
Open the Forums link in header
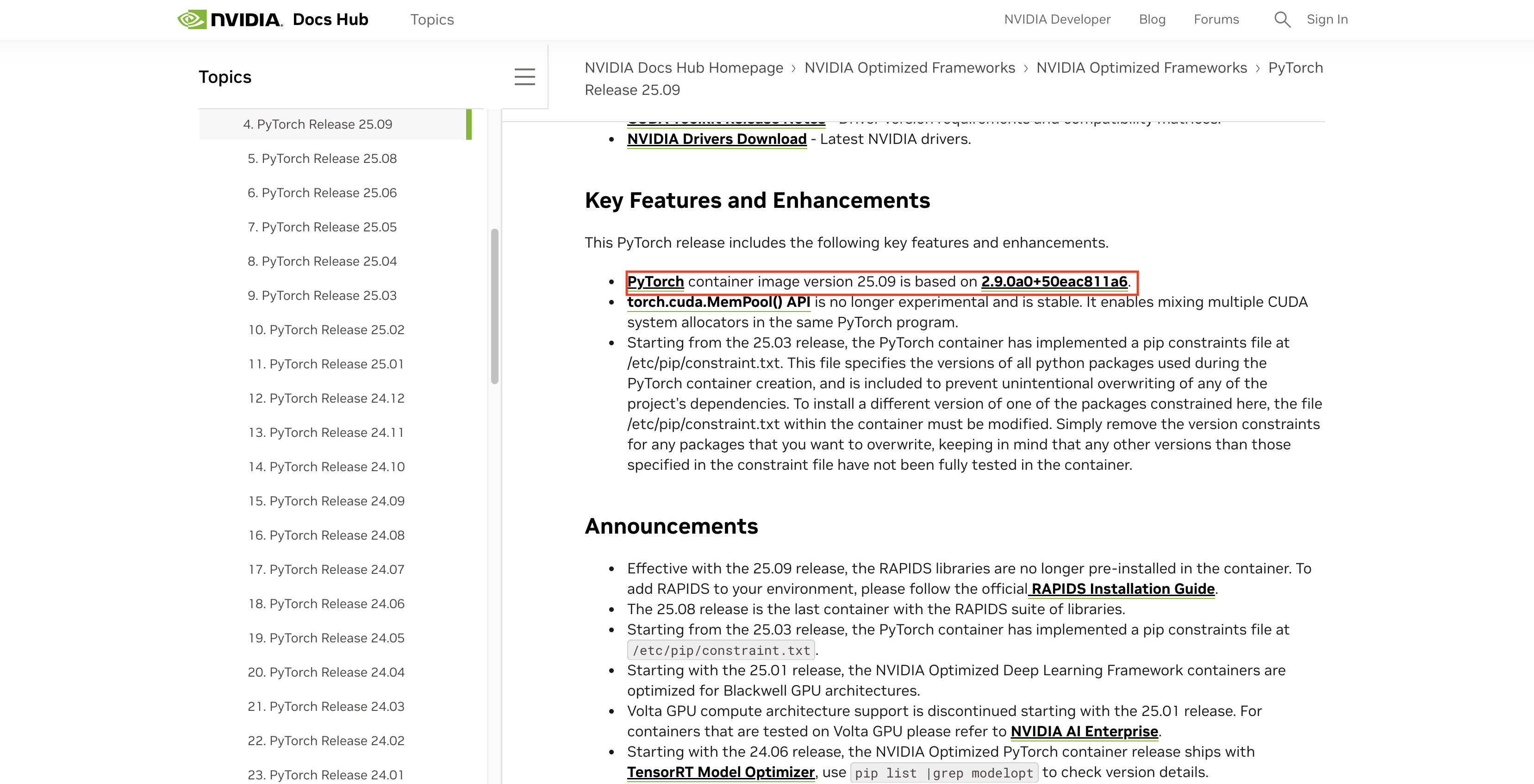[1216, 19]
